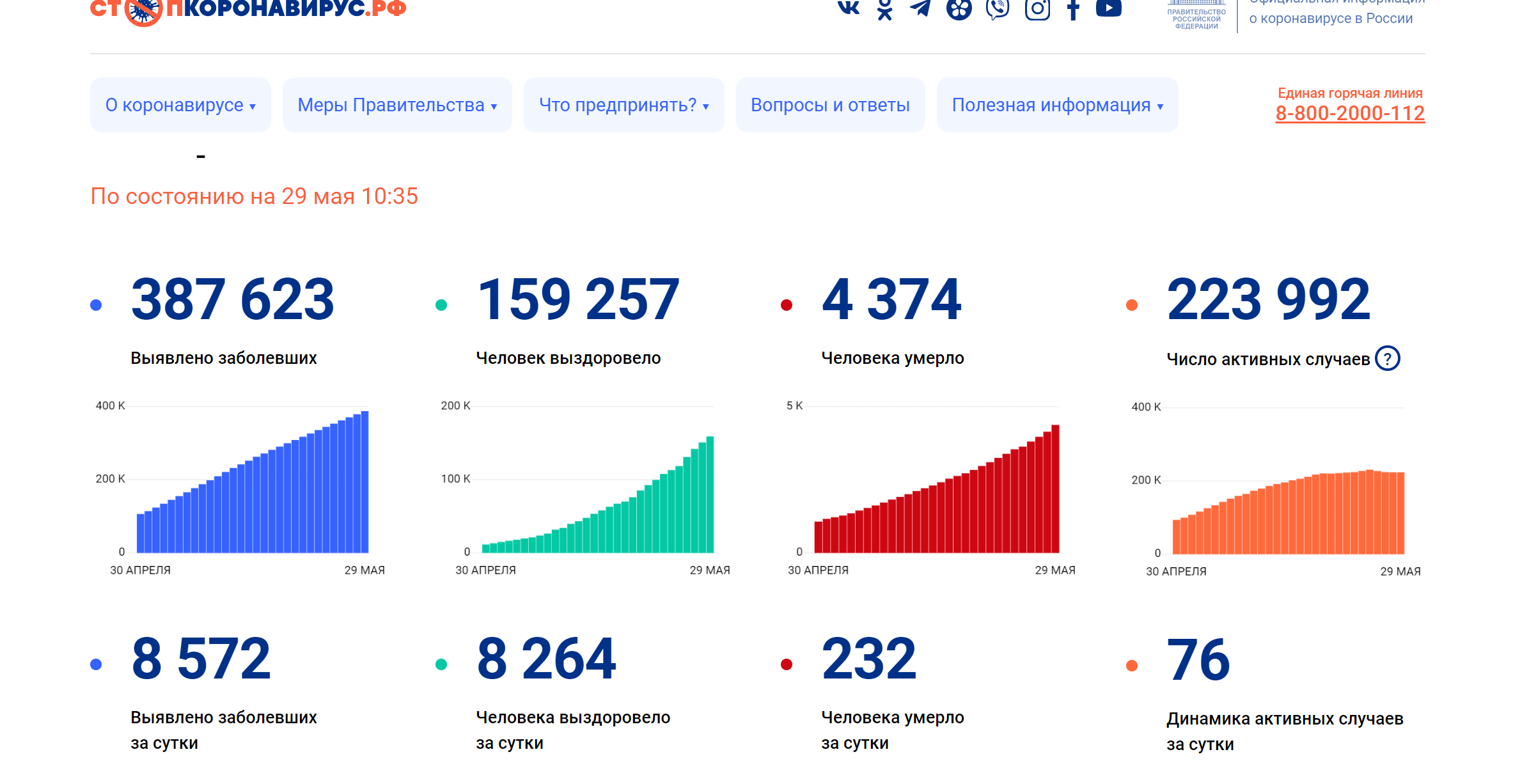Viewport: 1513px width, 784px height.
Task: Click the active cases number 223 992
Action: tap(1269, 299)
